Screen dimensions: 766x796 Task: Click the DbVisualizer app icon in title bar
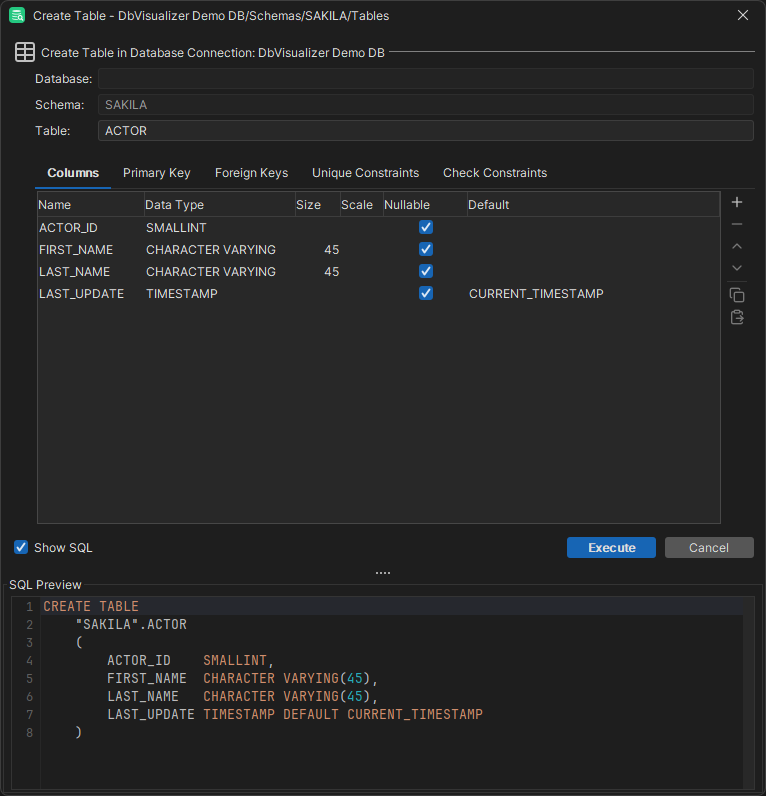17,16
